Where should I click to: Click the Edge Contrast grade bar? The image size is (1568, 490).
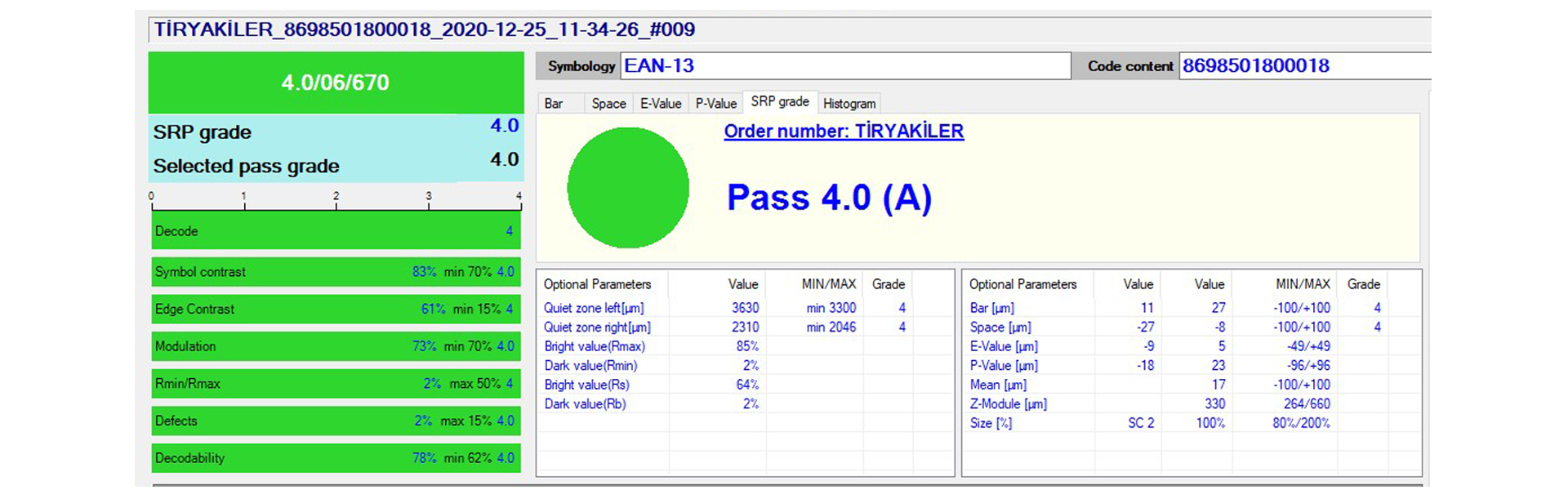click(x=336, y=309)
